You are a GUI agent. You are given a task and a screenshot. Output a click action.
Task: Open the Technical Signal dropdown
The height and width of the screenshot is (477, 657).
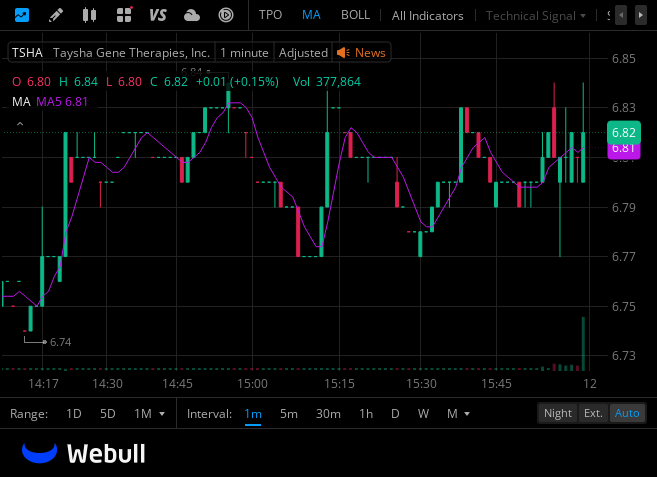click(x=535, y=16)
